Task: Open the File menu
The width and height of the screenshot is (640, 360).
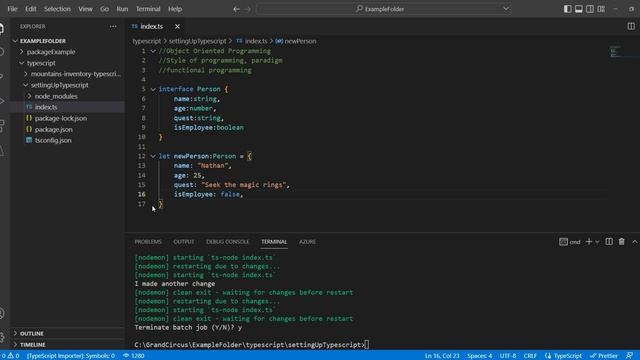Action: pos(12,9)
